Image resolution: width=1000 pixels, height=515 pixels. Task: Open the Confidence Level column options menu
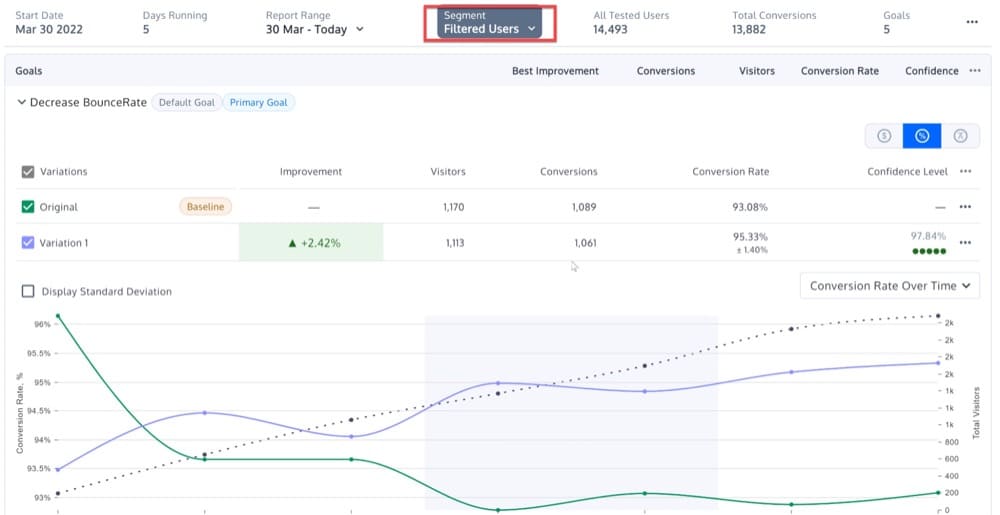tap(965, 171)
